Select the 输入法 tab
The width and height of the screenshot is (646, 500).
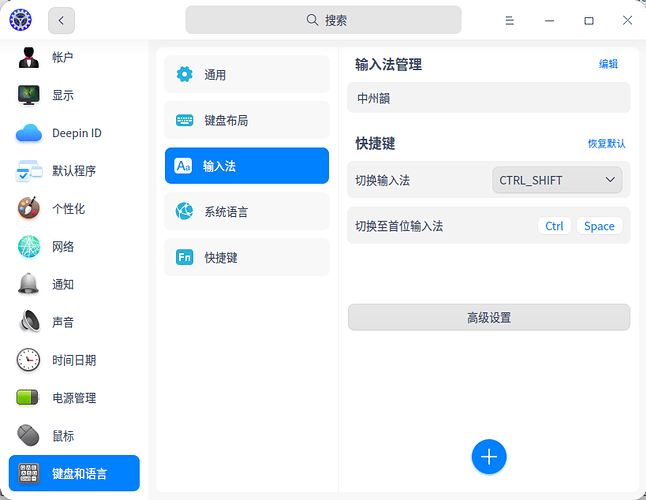(x=247, y=166)
